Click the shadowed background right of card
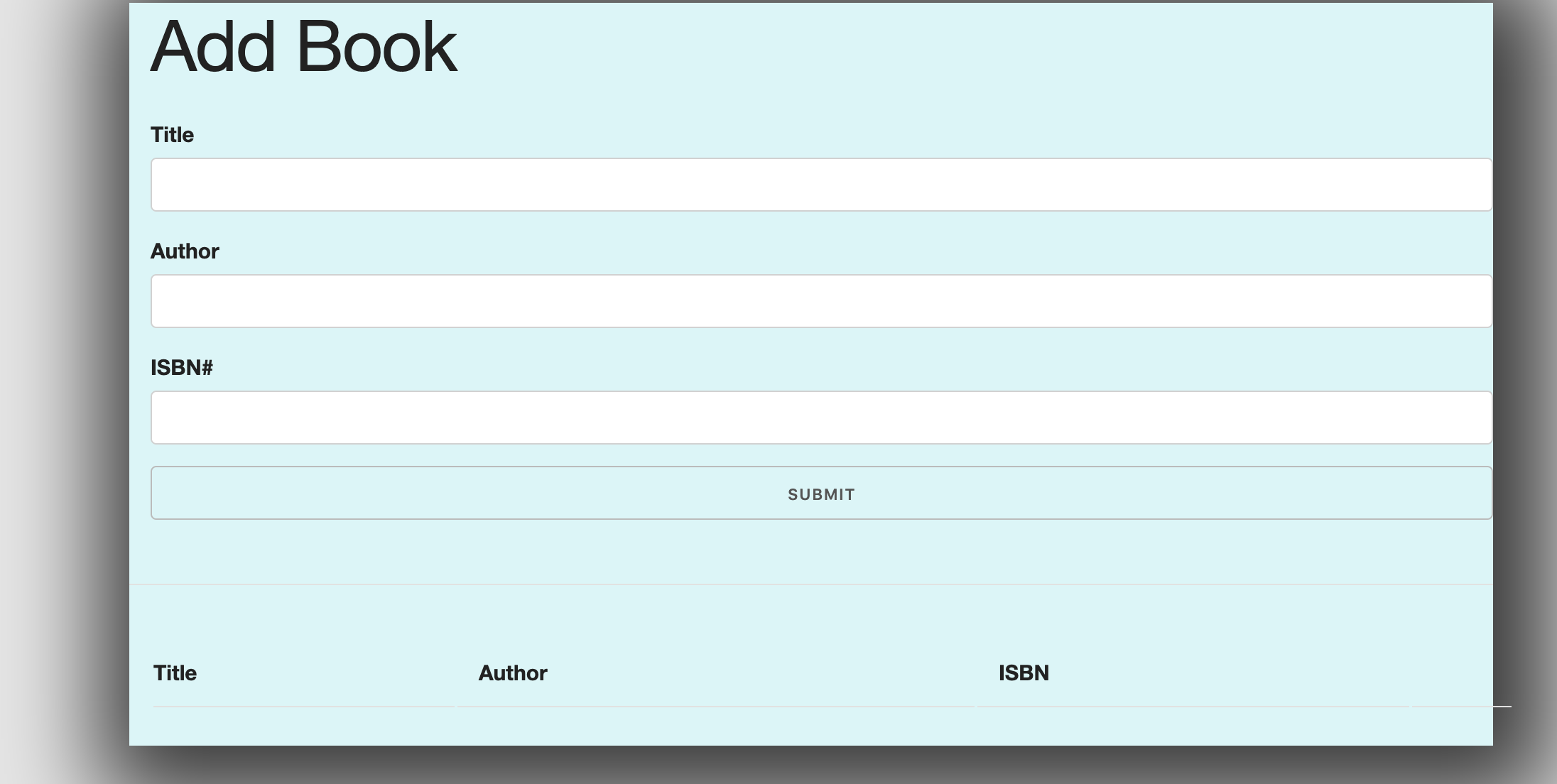 click(1527, 391)
